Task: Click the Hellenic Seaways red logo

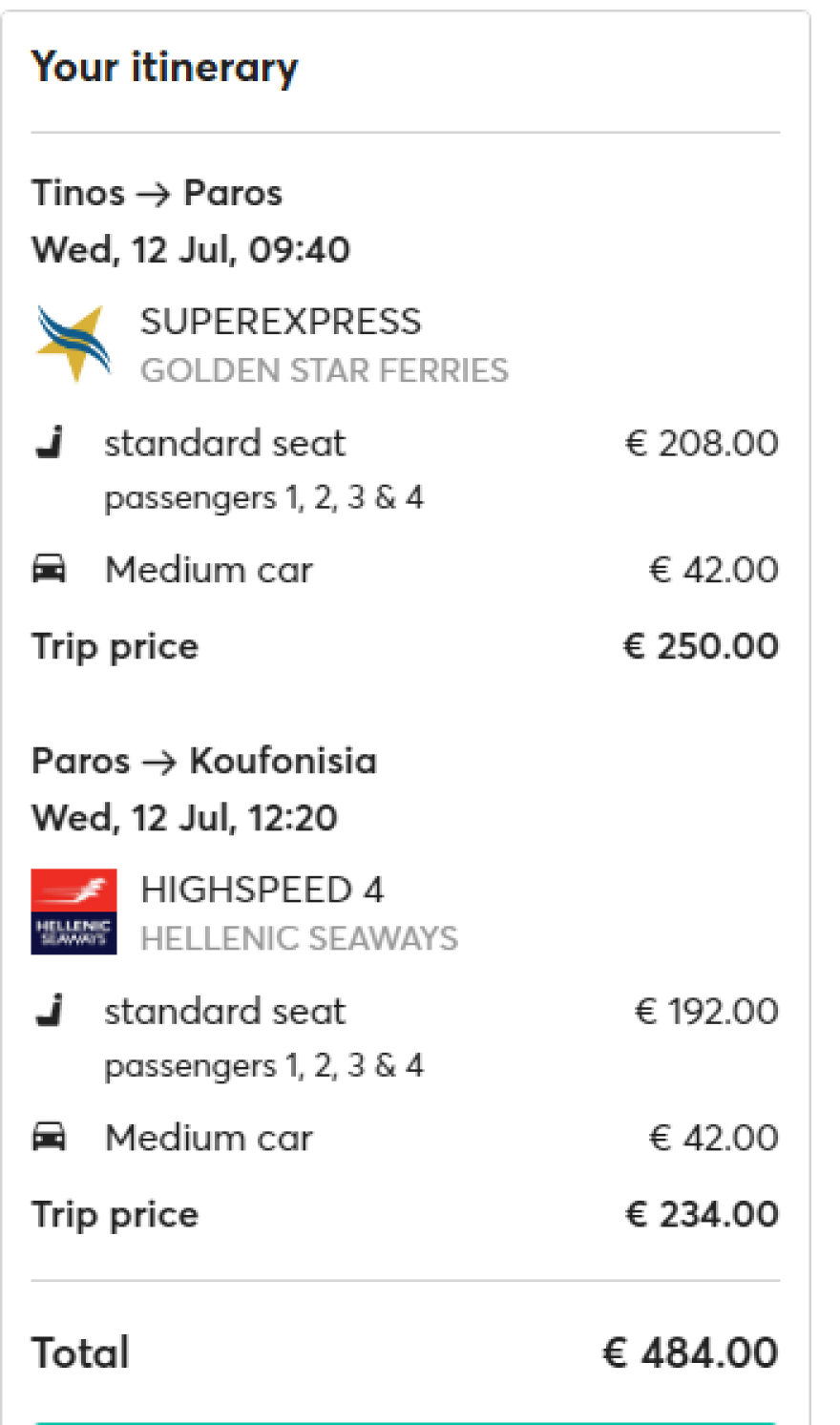Action: click(73, 912)
